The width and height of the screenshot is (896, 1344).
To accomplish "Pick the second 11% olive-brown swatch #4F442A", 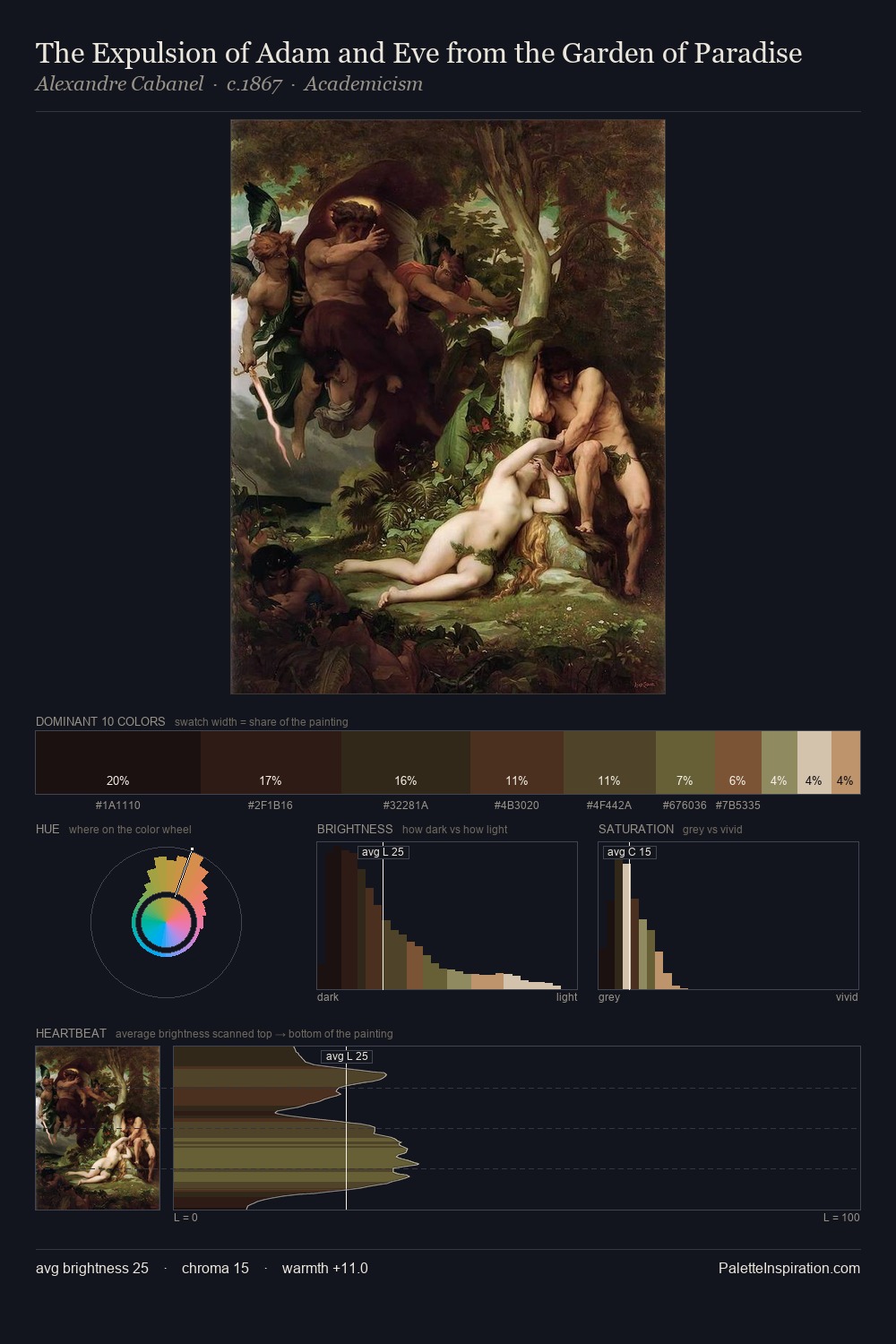I will tap(609, 762).
